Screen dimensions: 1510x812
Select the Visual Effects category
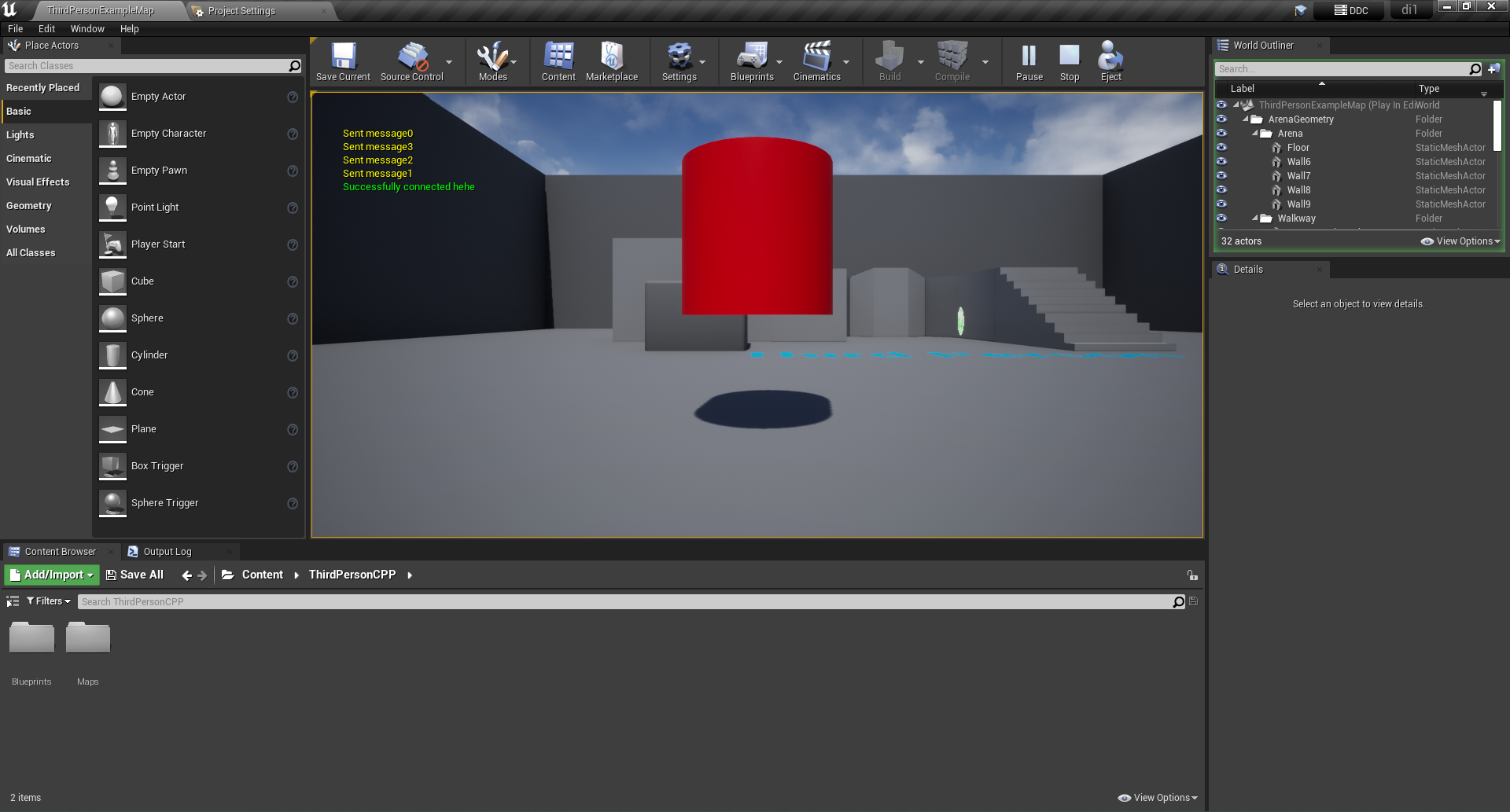click(x=38, y=182)
